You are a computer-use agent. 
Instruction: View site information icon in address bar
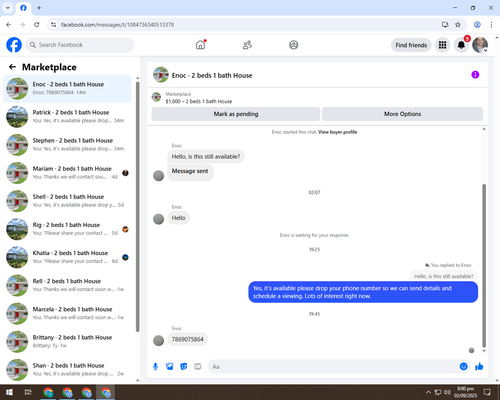tap(53, 24)
